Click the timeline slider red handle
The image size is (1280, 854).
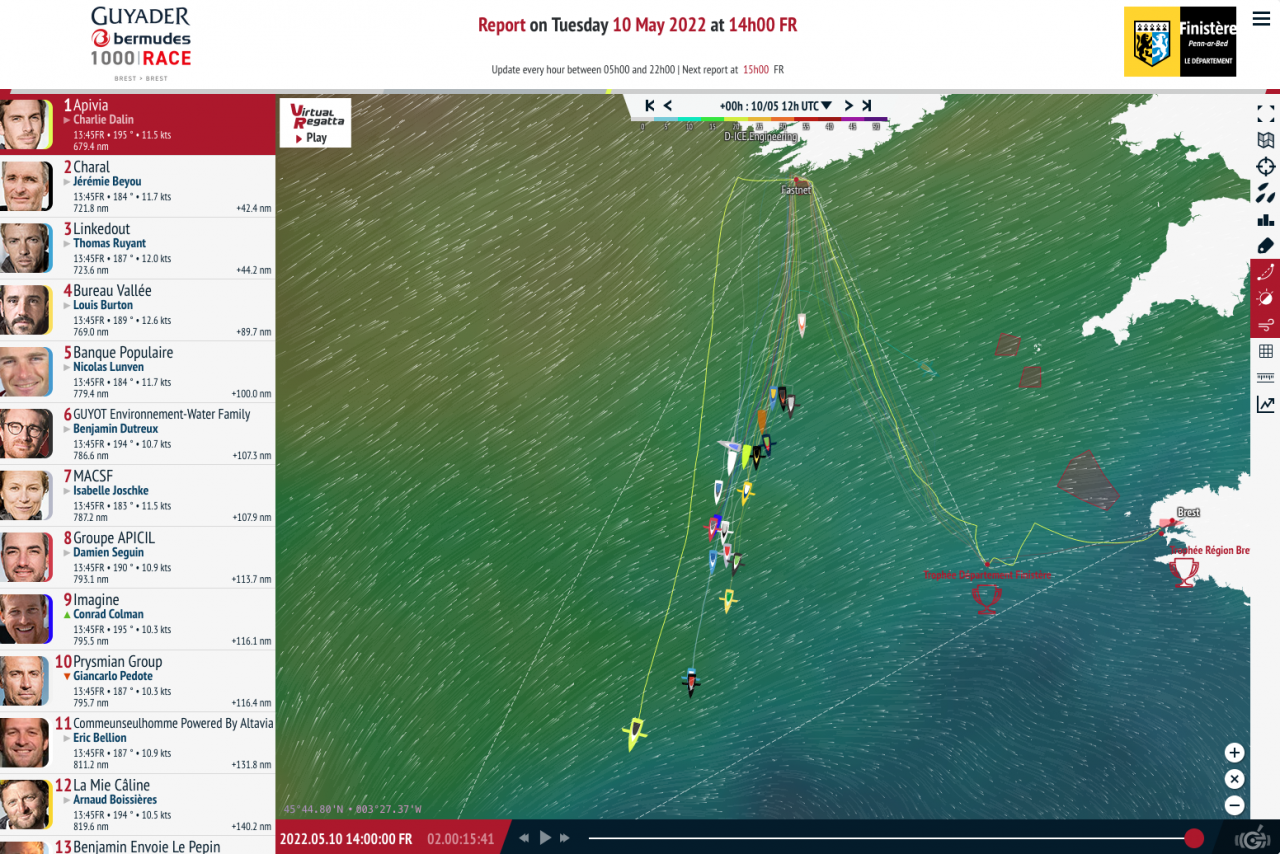pos(1193,838)
